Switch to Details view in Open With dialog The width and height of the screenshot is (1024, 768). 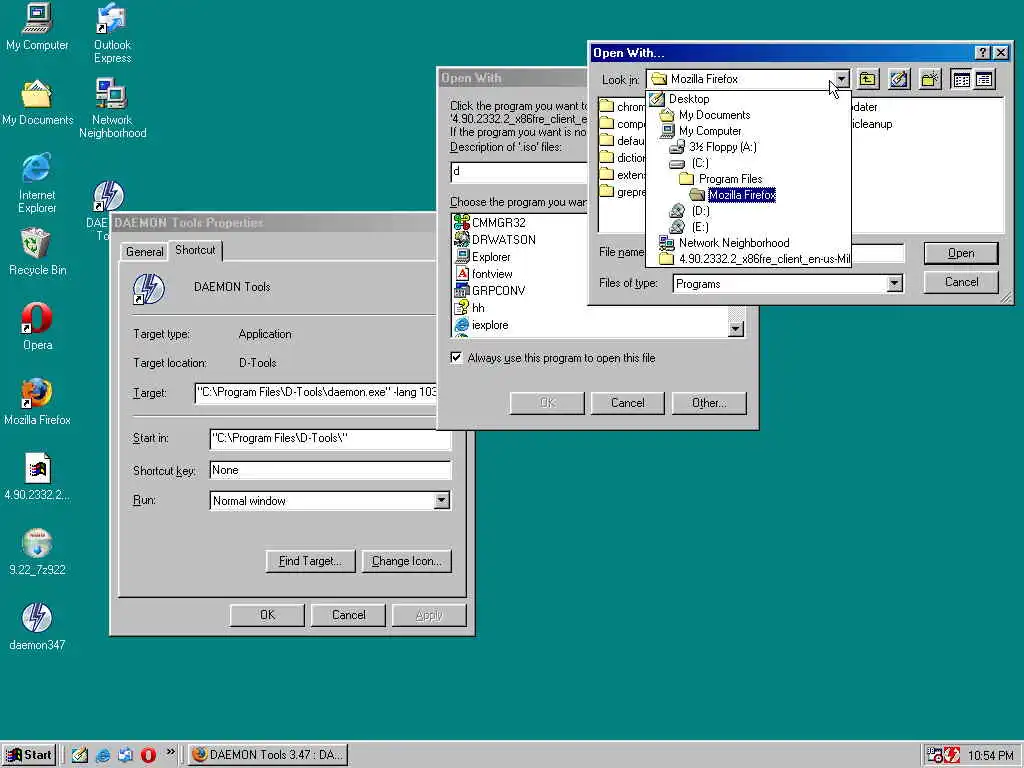coord(984,80)
